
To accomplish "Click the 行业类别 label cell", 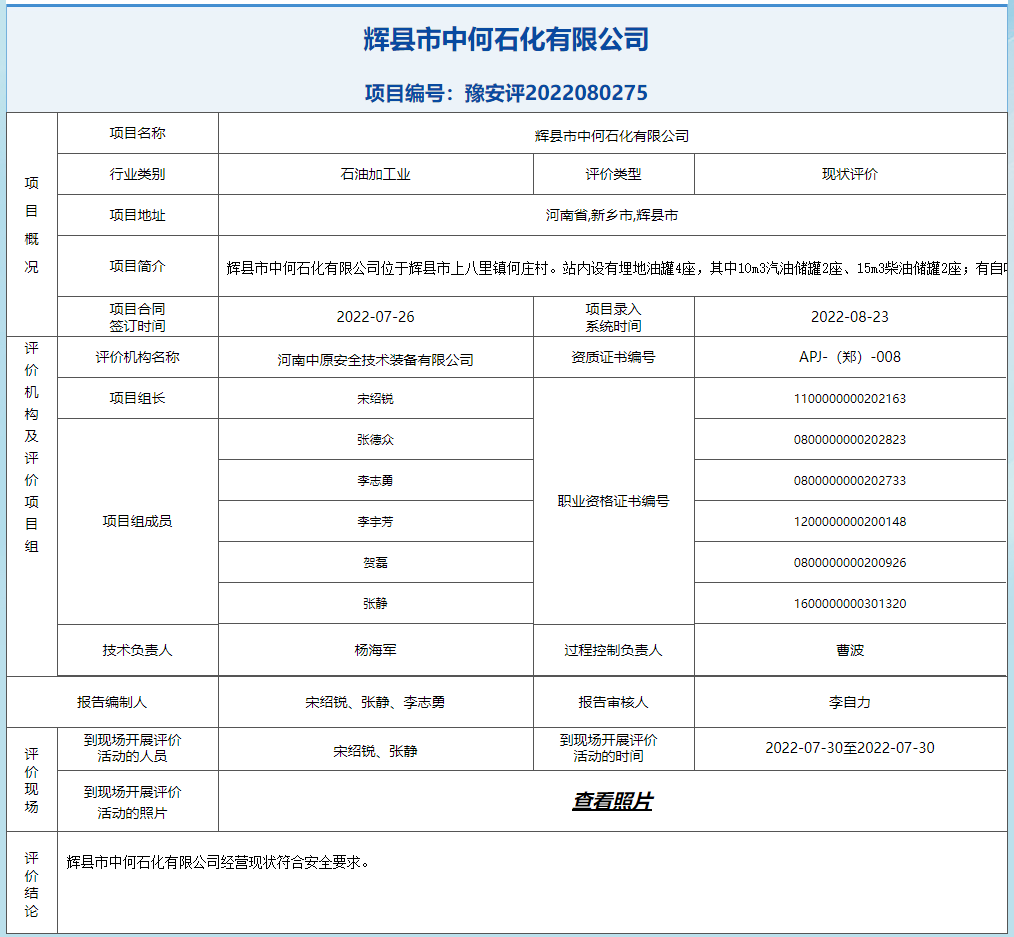I will (138, 174).
